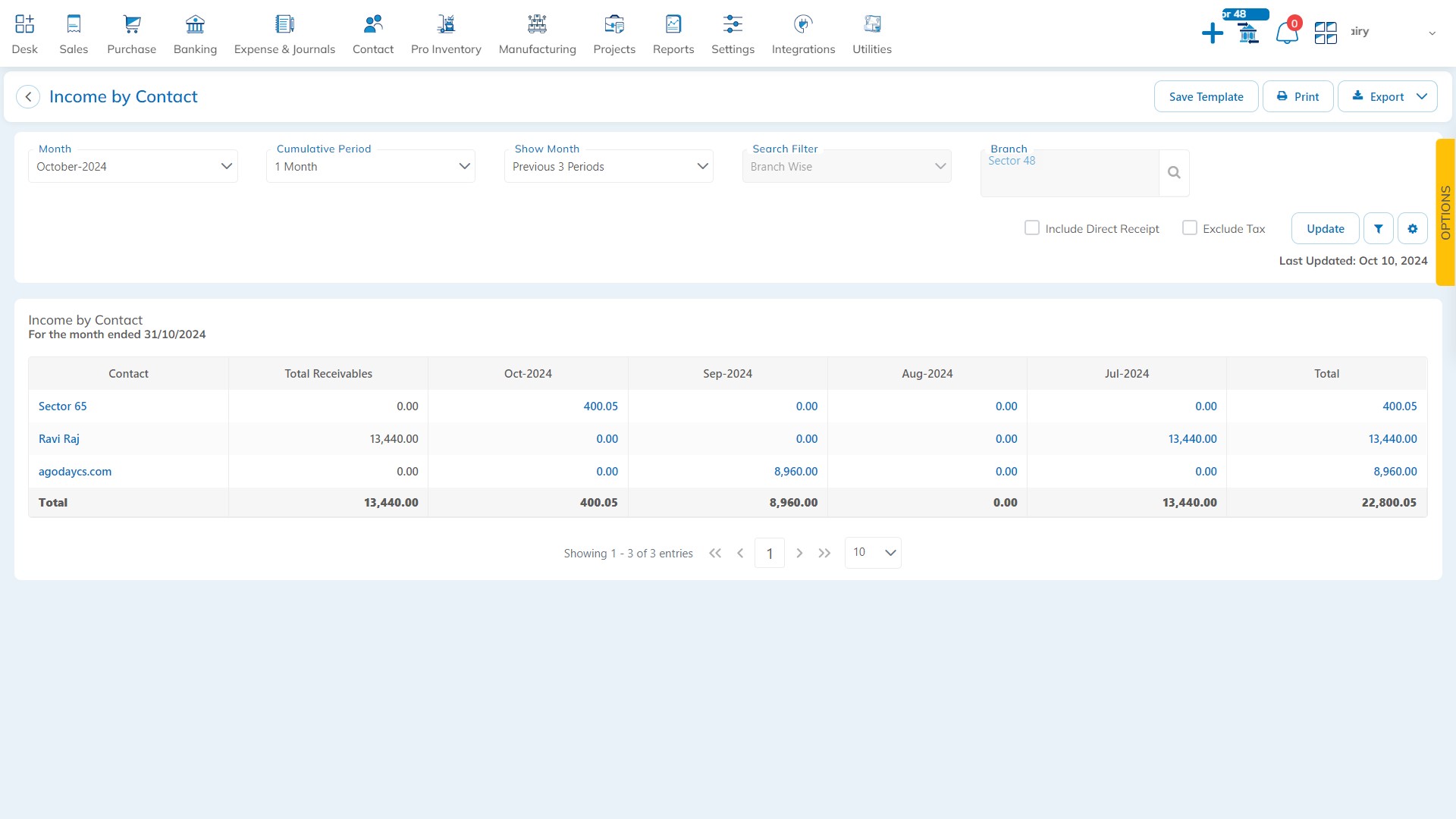Click the Income by Contact page title
1456x819 pixels.
123,96
